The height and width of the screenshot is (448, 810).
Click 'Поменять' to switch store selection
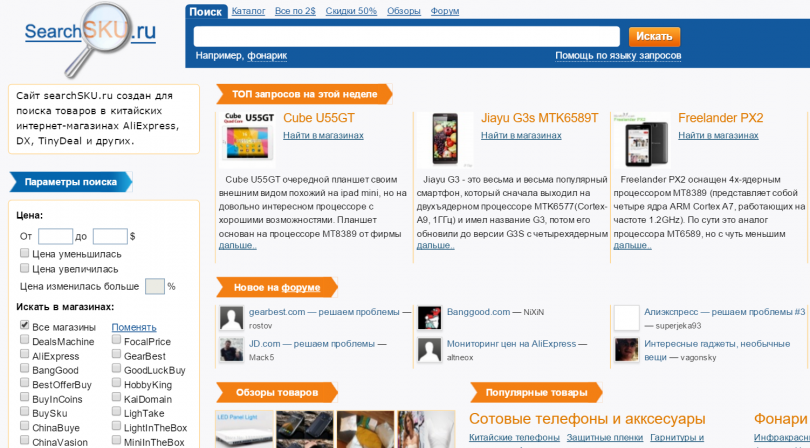tap(134, 327)
